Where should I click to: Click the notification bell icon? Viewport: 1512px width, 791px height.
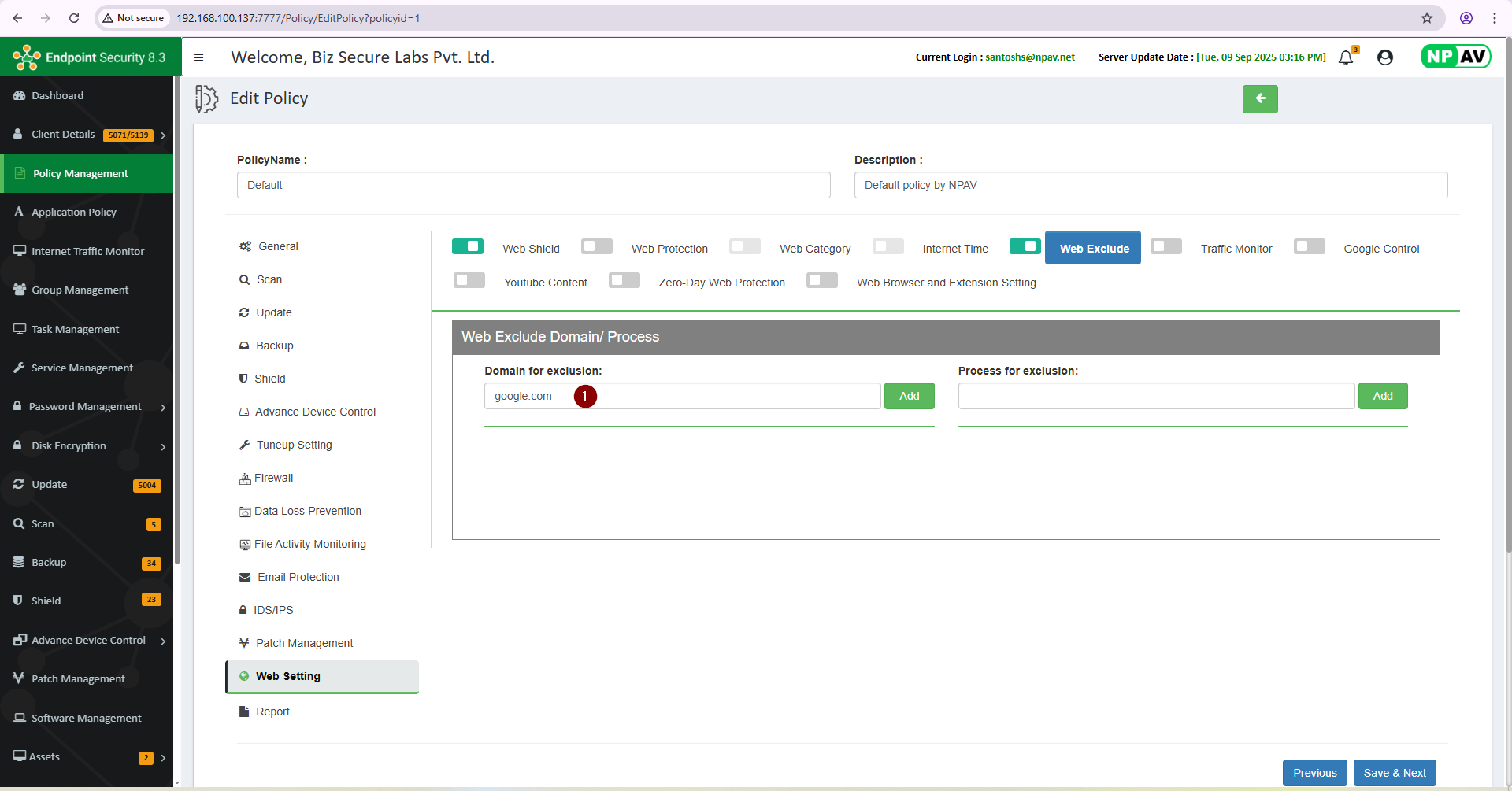pos(1346,57)
